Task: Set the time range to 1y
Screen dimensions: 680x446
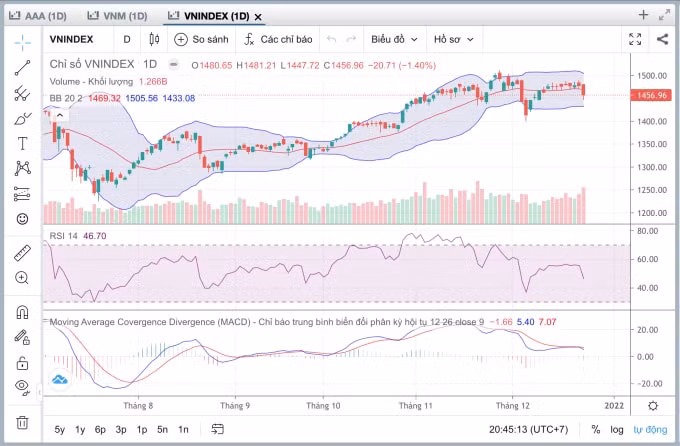Action: pyautogui.click(x=80, y=430)
